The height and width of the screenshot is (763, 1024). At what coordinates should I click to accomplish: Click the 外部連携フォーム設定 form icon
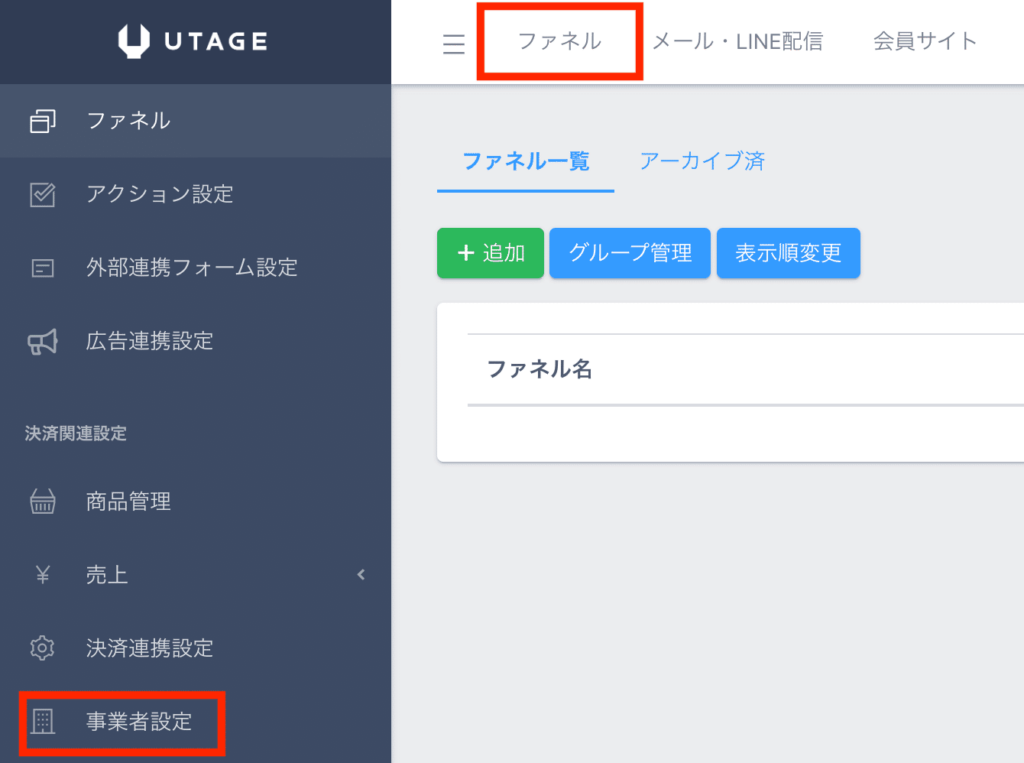pos(42,268)
